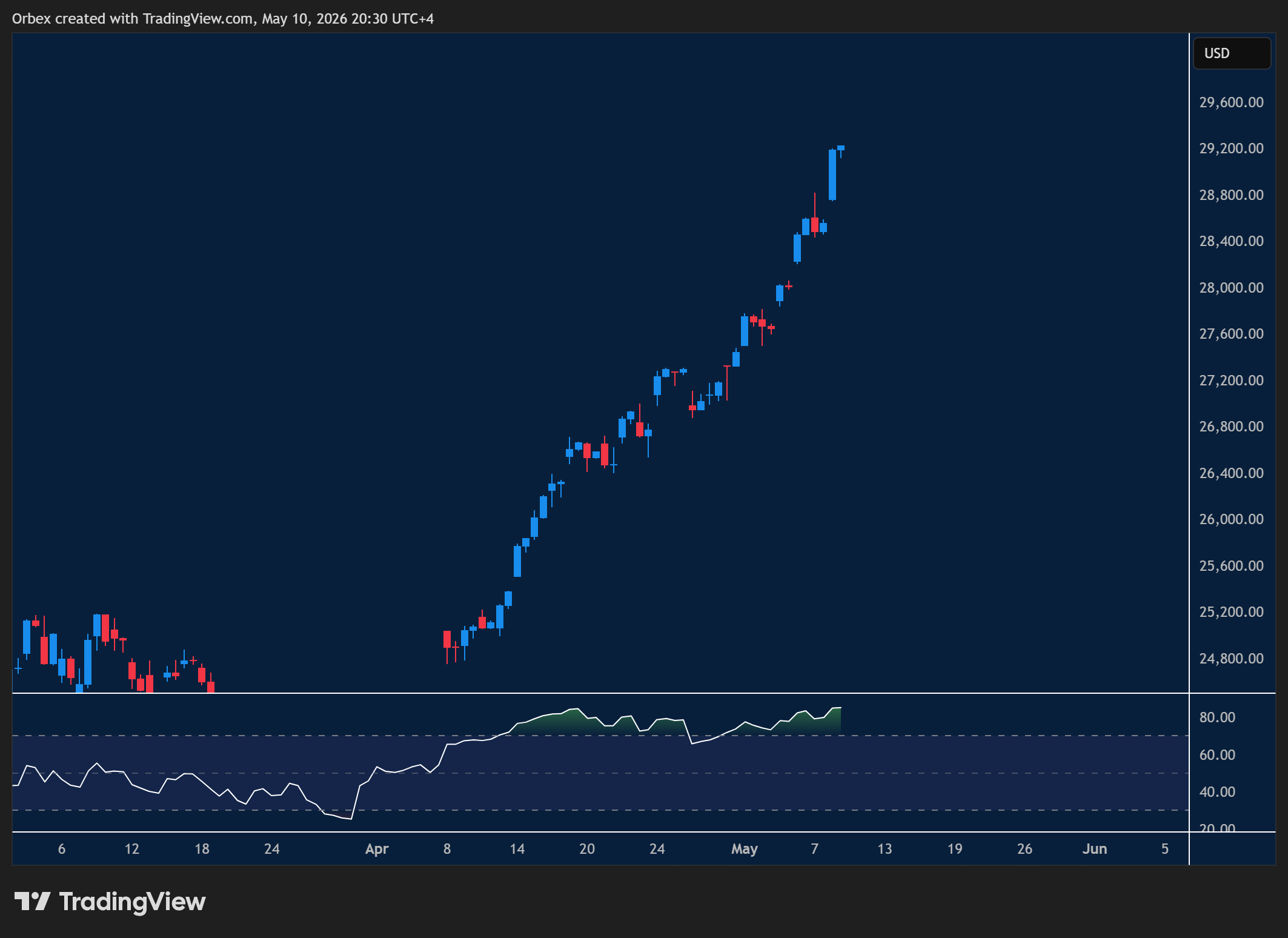The height and width of the screenshot is (938, 1288).
Task: Click the Orbex chart caption text
Action: point(223,19)
